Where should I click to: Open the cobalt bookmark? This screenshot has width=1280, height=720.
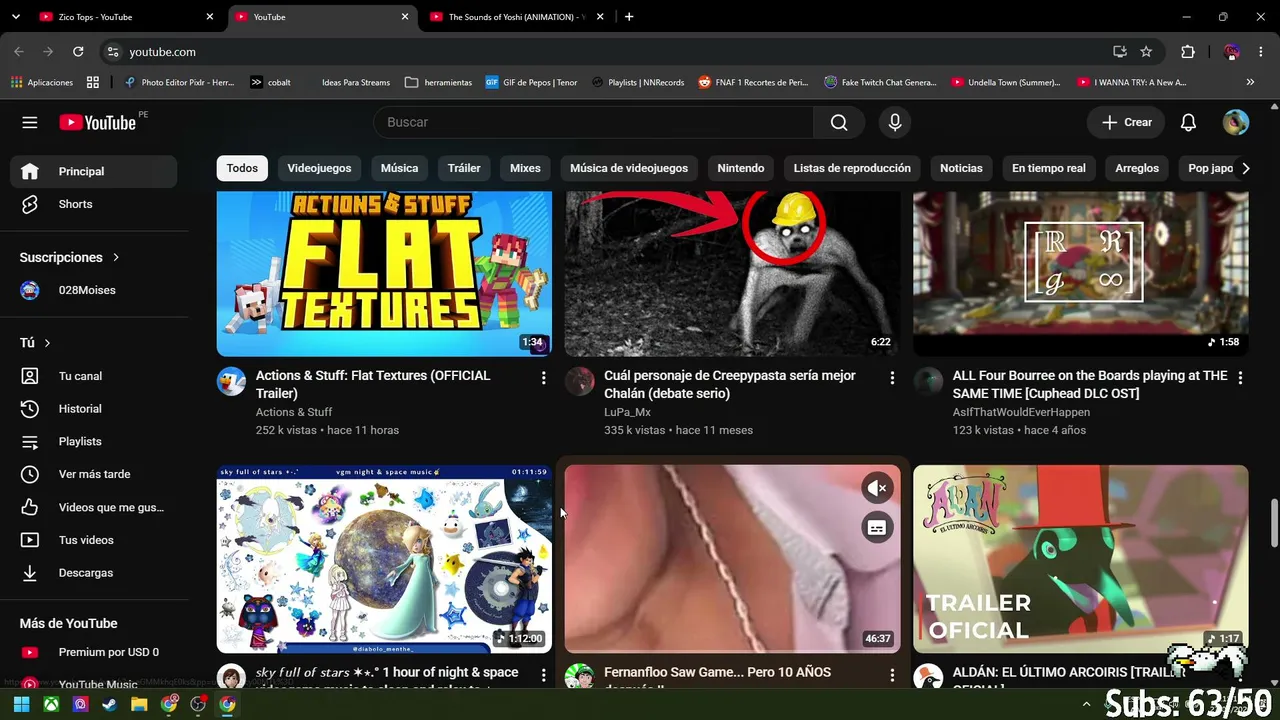point(270,82)
